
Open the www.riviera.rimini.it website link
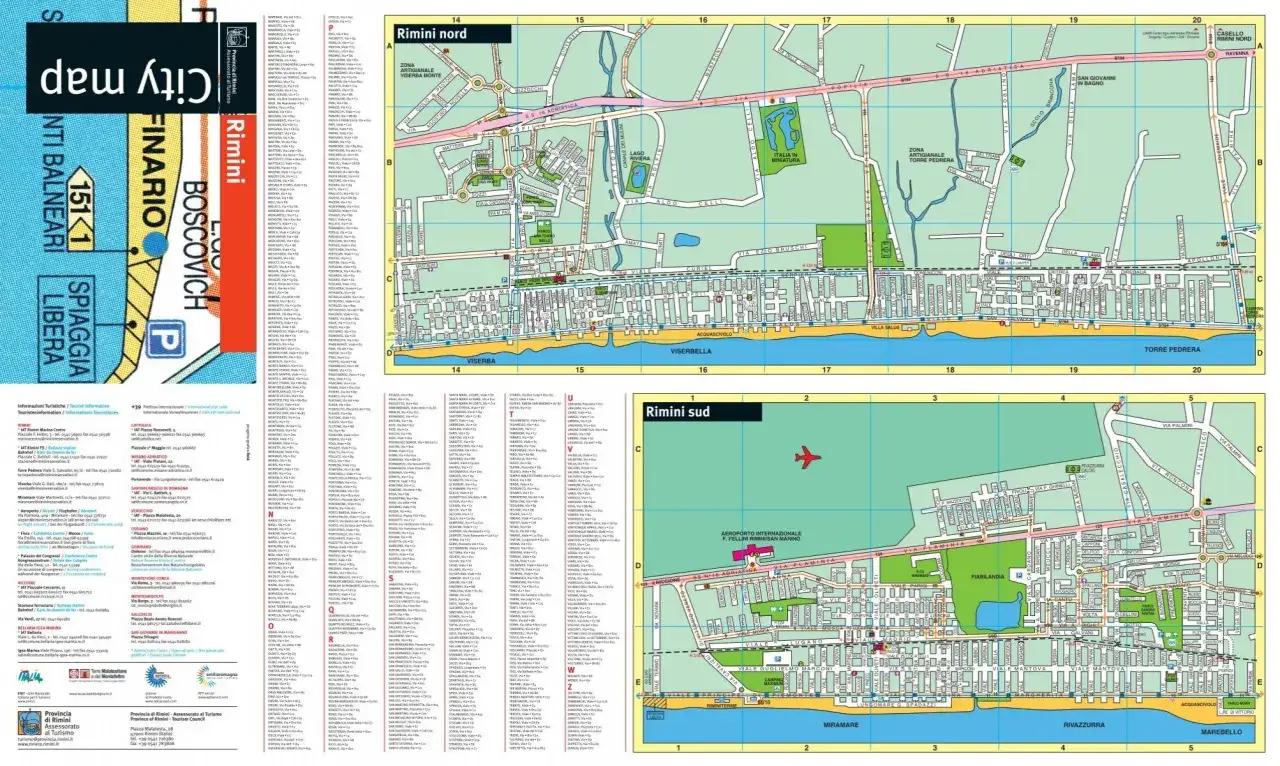point(39,744)
